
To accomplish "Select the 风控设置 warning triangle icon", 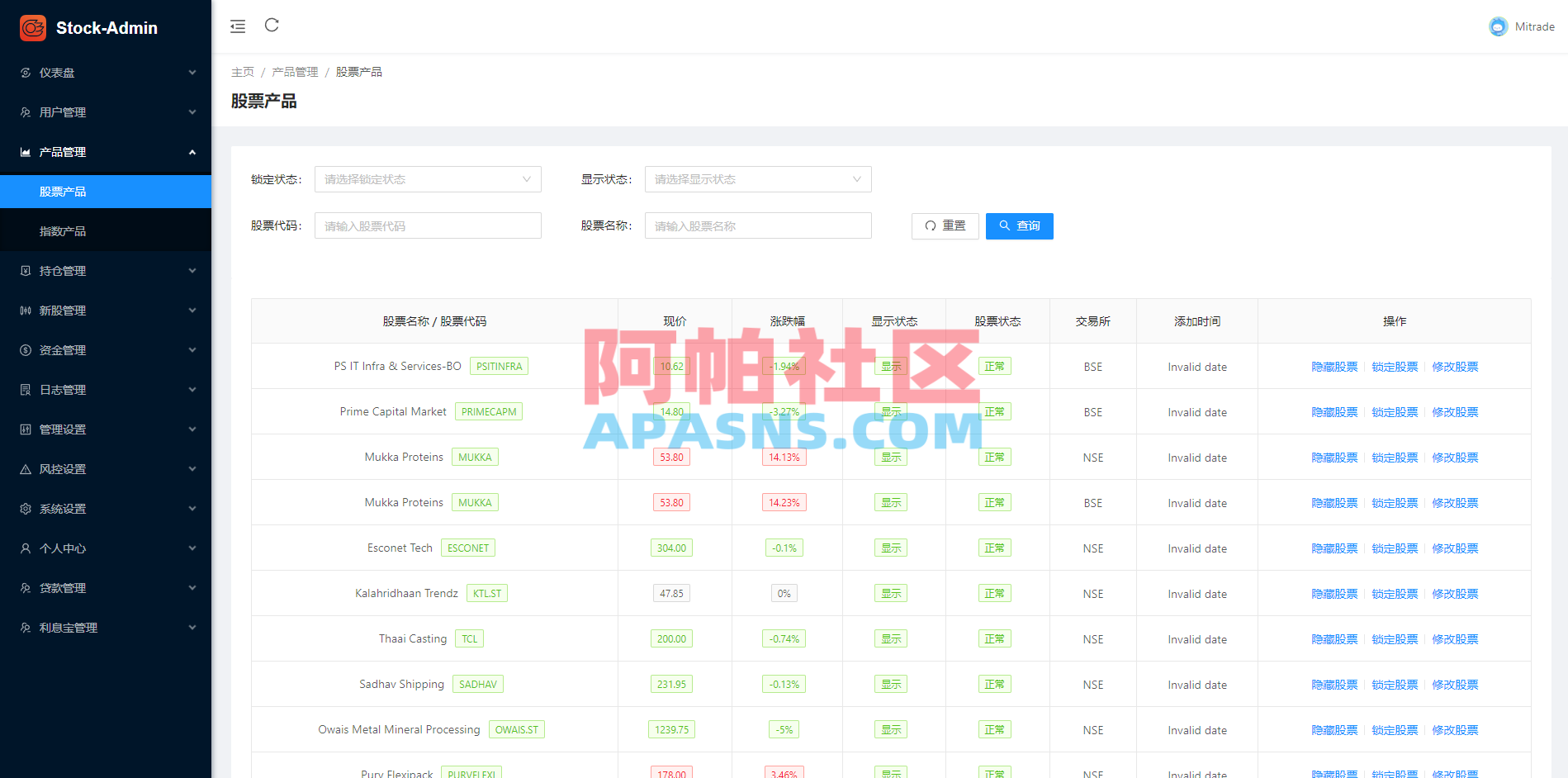I will pyautogui.click(x=25, y=468).
